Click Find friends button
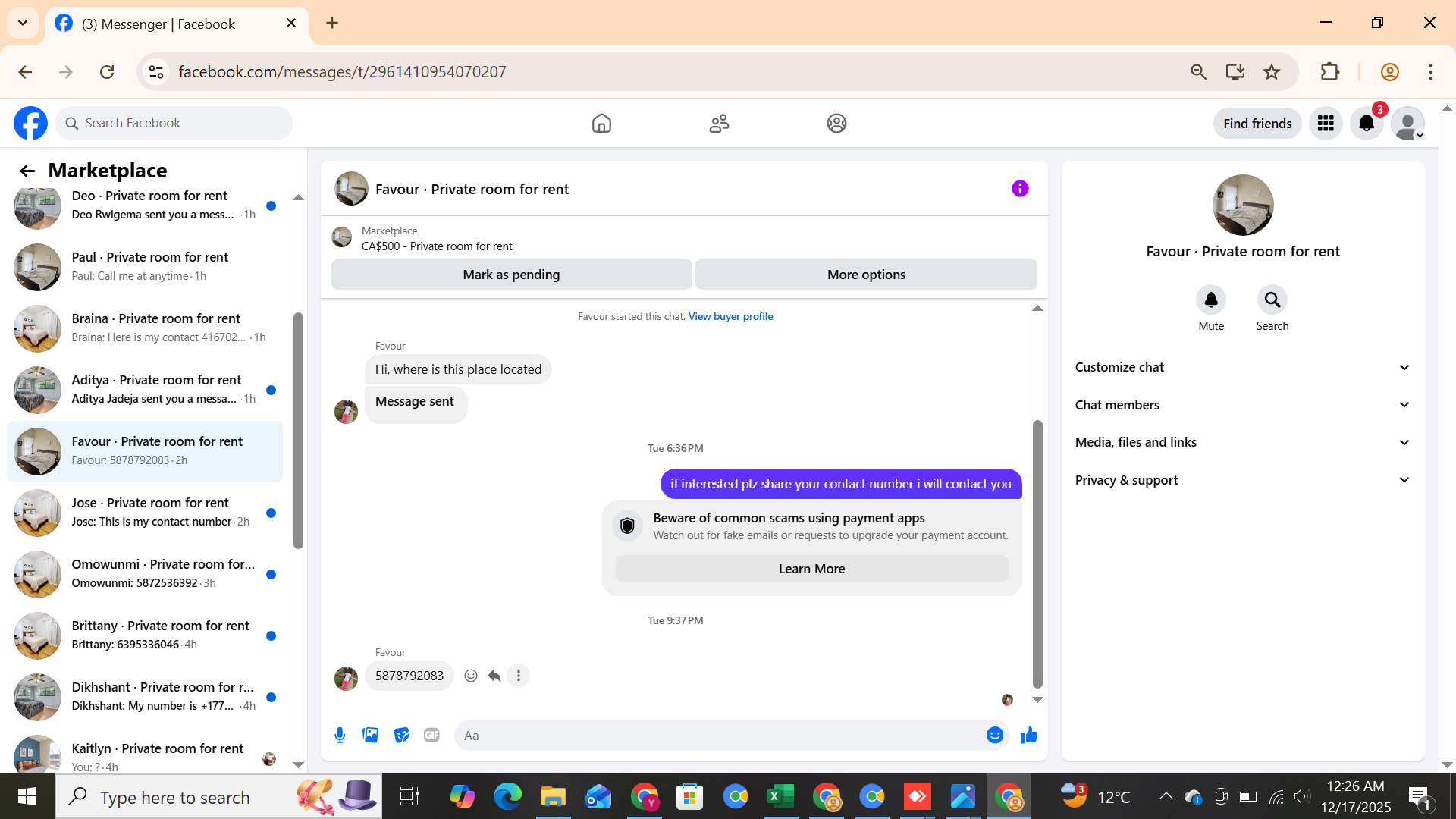 tap(1257, 124)
